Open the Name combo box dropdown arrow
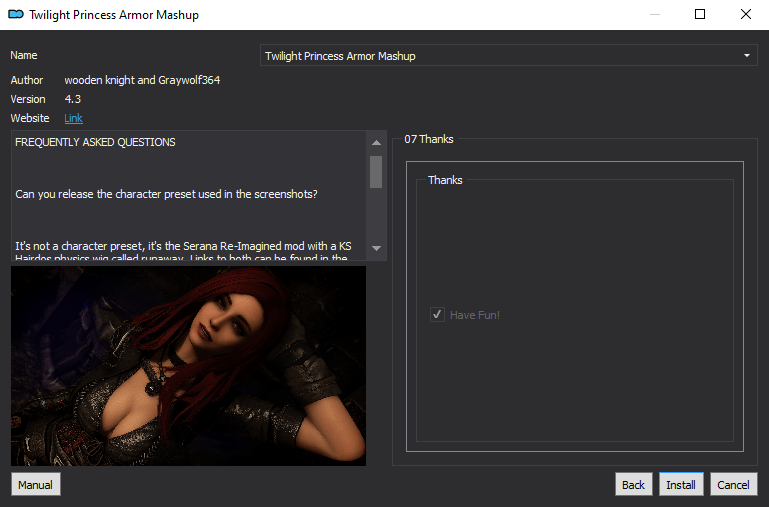The width and height of the screenshot is (769, 507). [x=746, y=55]
